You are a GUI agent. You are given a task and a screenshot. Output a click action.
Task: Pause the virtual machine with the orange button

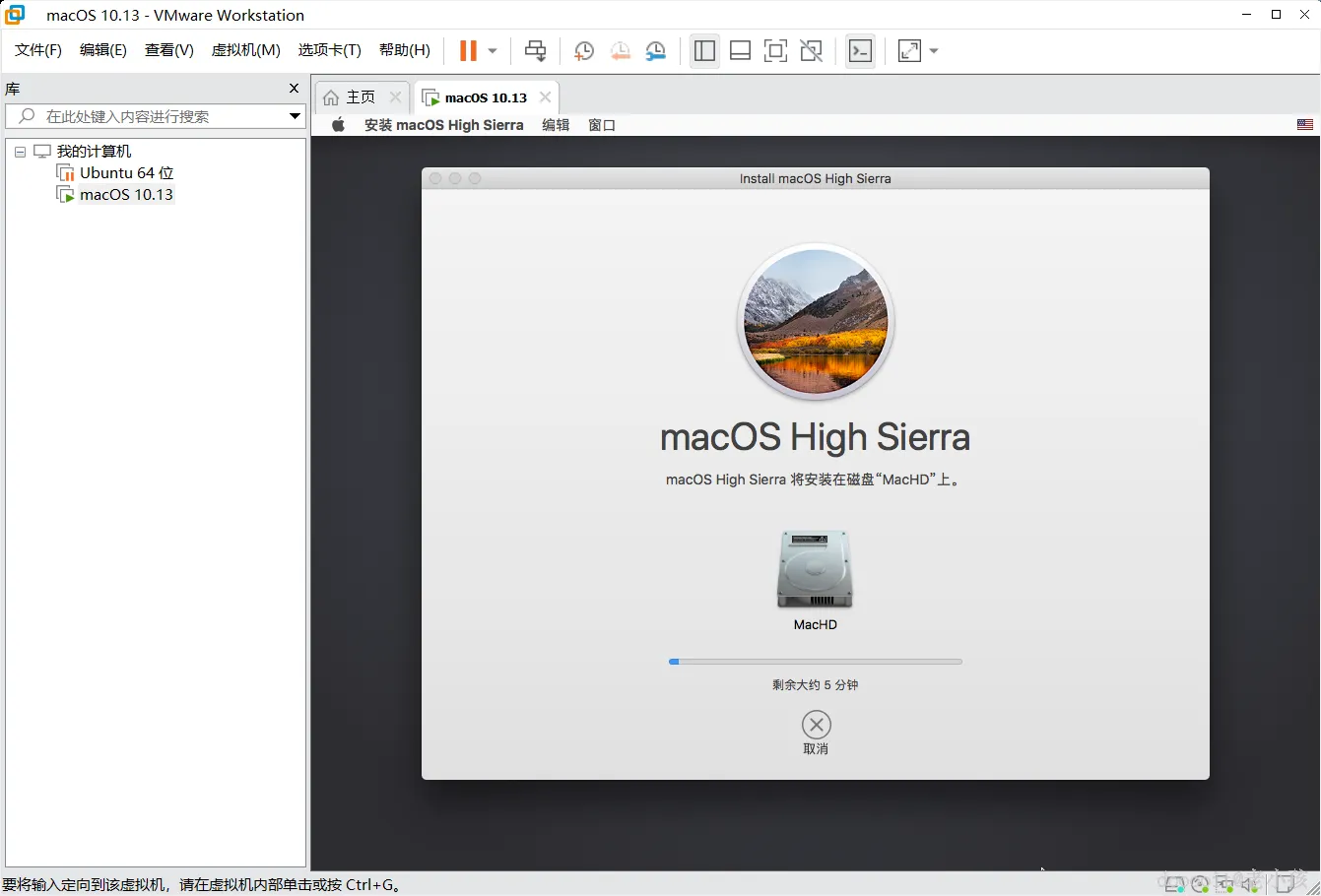(468, 50)
